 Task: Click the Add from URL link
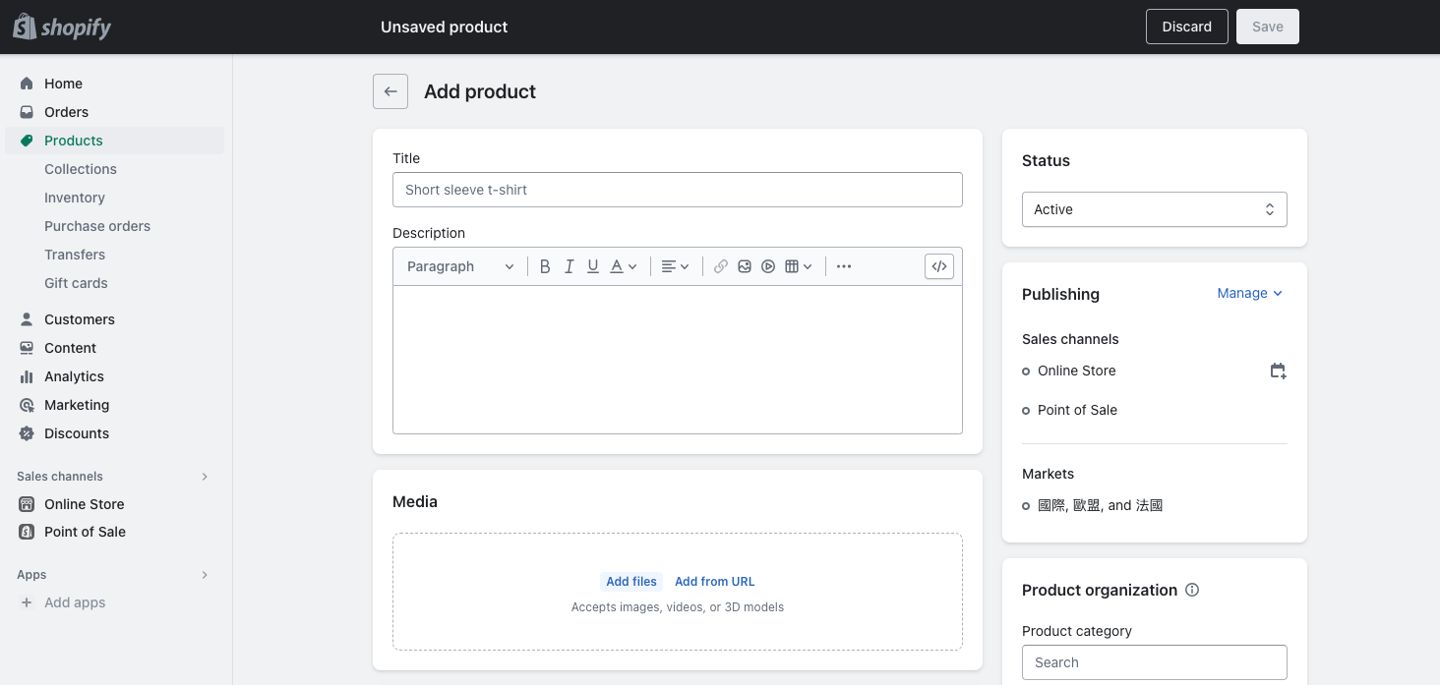714,581
